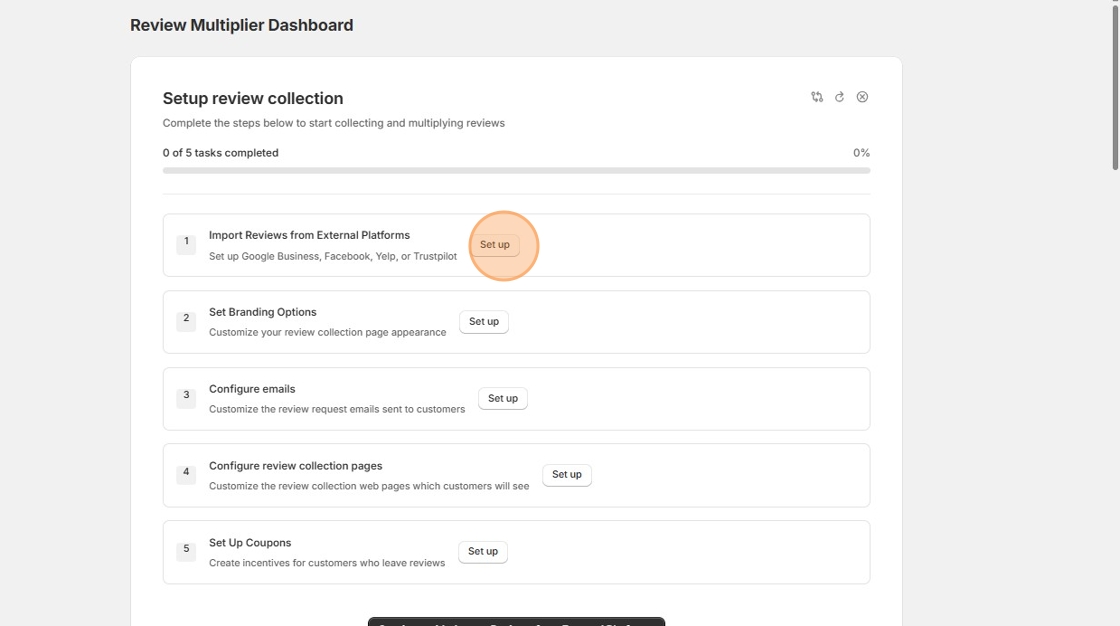Click the refresh icon in setup card
Image resolution: width=1120 pixels, height=626 pixels.
point(839,97)
